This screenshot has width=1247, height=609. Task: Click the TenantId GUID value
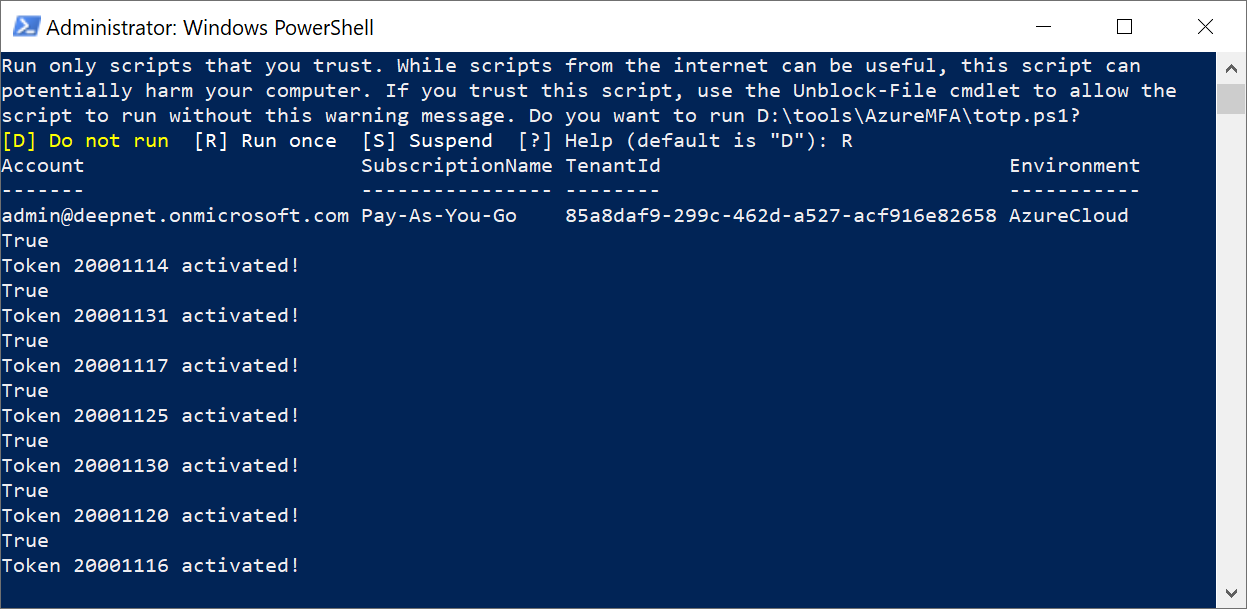click(780, 216)
